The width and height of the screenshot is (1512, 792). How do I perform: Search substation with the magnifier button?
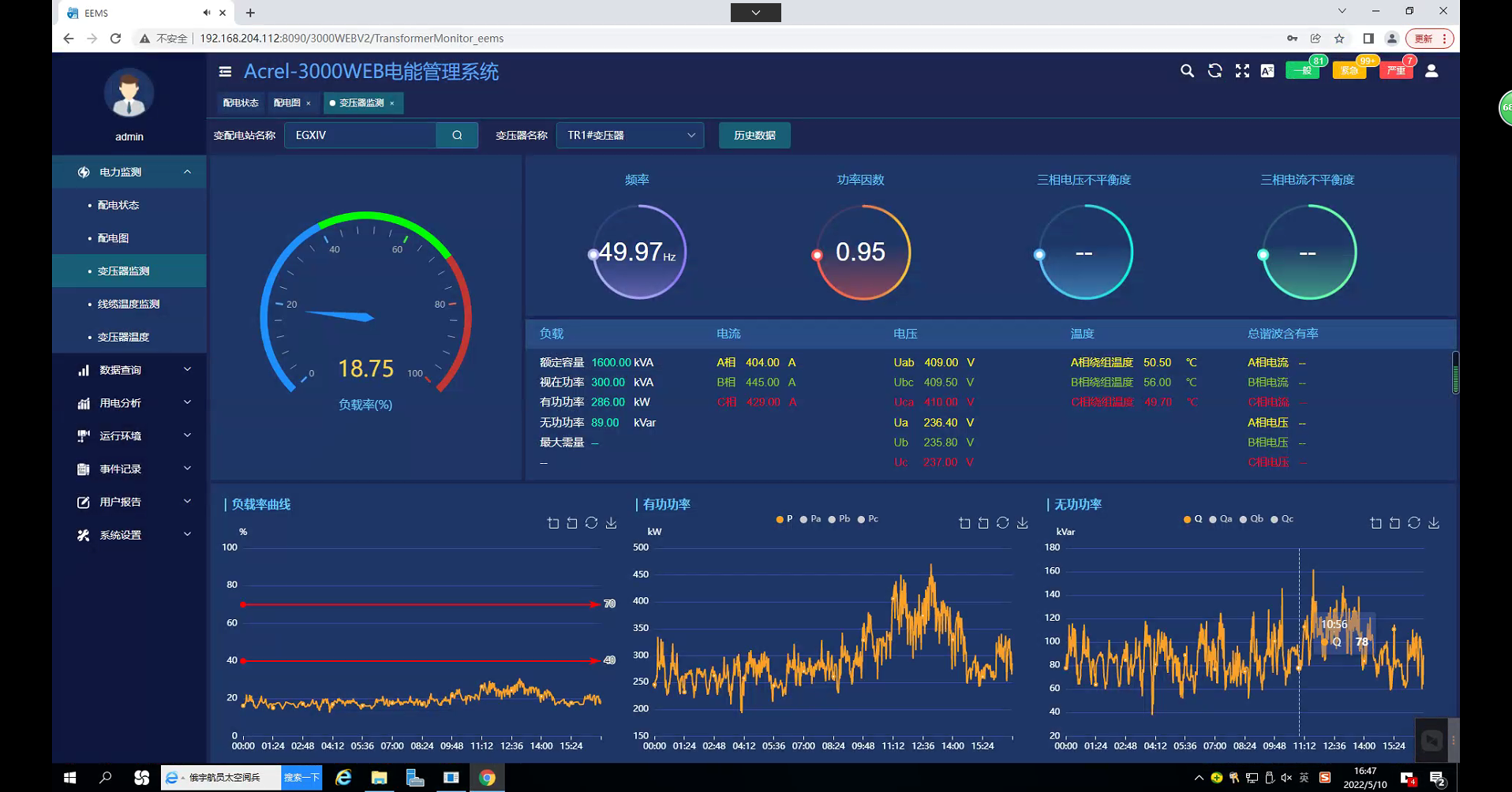[x=457, y=135]
